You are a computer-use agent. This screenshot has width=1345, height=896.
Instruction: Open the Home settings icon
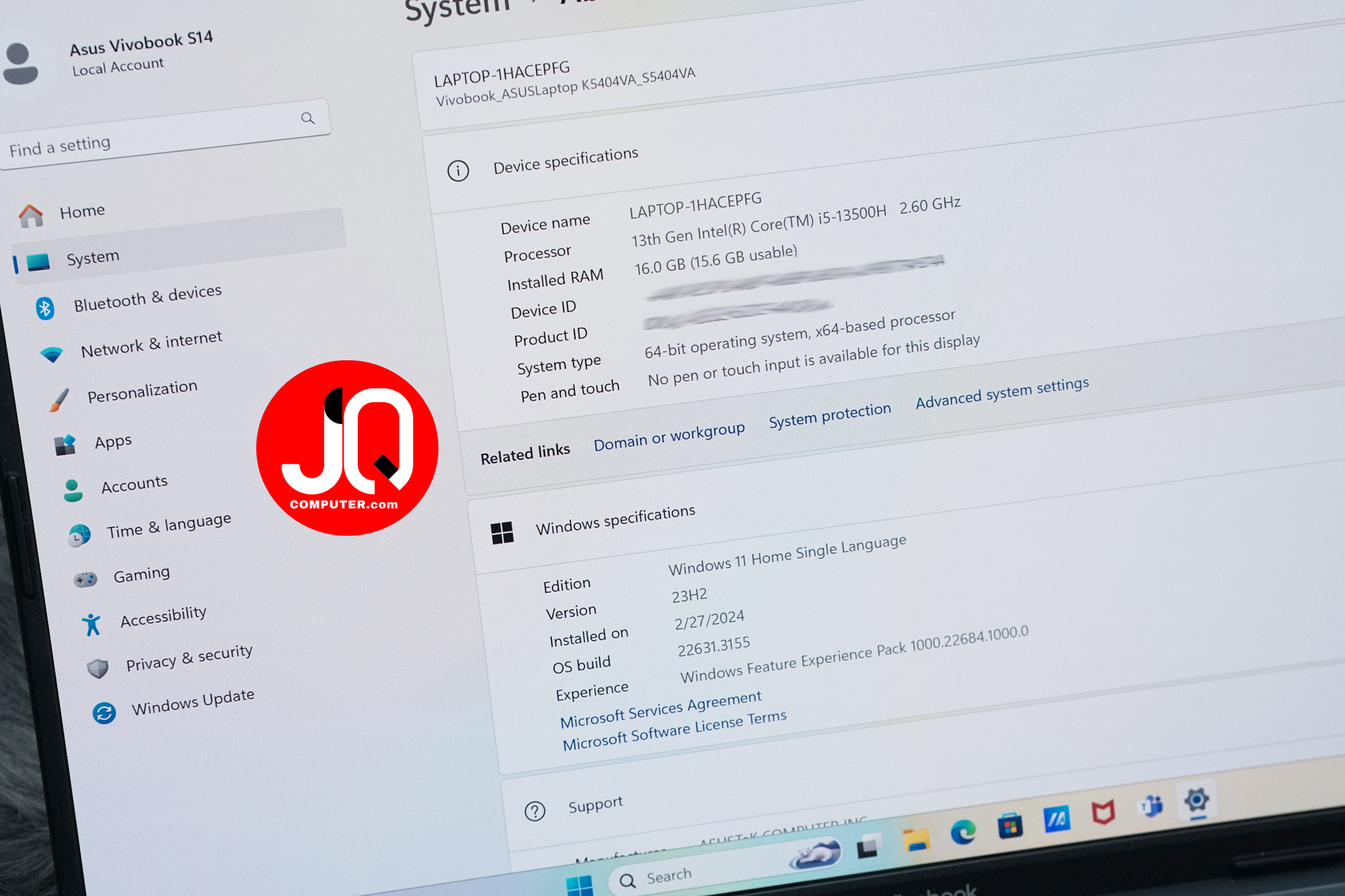[x=31, y=216]
